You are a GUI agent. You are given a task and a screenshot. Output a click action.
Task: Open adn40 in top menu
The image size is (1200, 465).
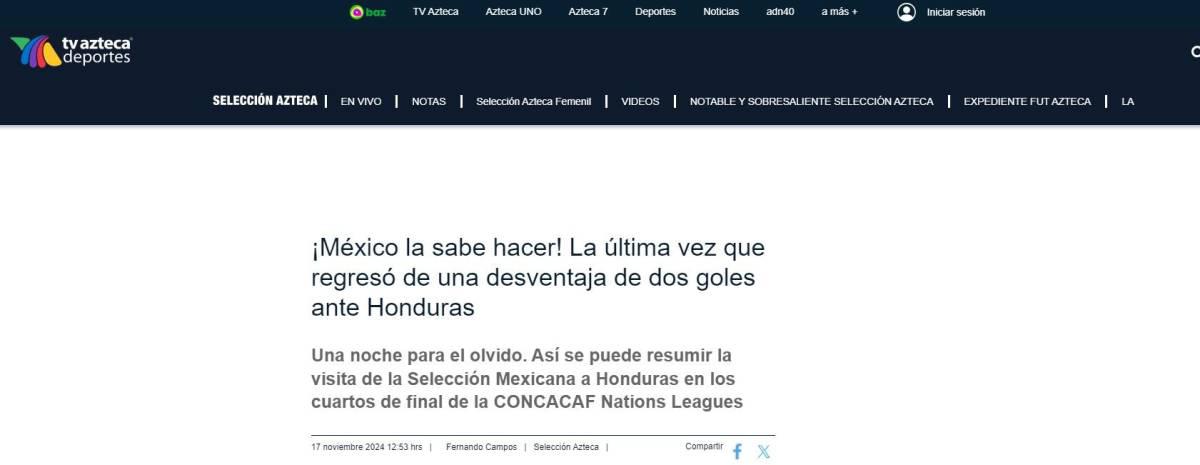[780, 12]
